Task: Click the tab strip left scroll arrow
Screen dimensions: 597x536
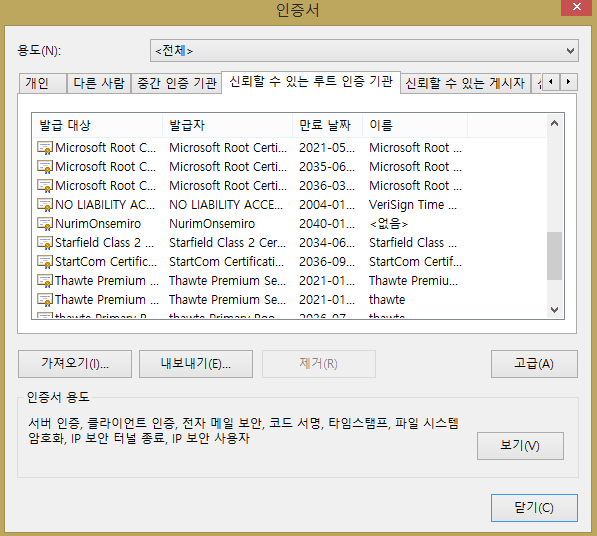Action: (x=551, y=82)
